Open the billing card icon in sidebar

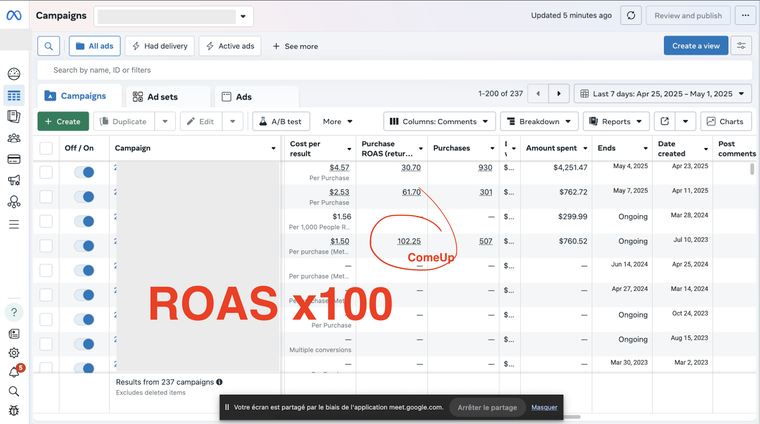point(14,159)
